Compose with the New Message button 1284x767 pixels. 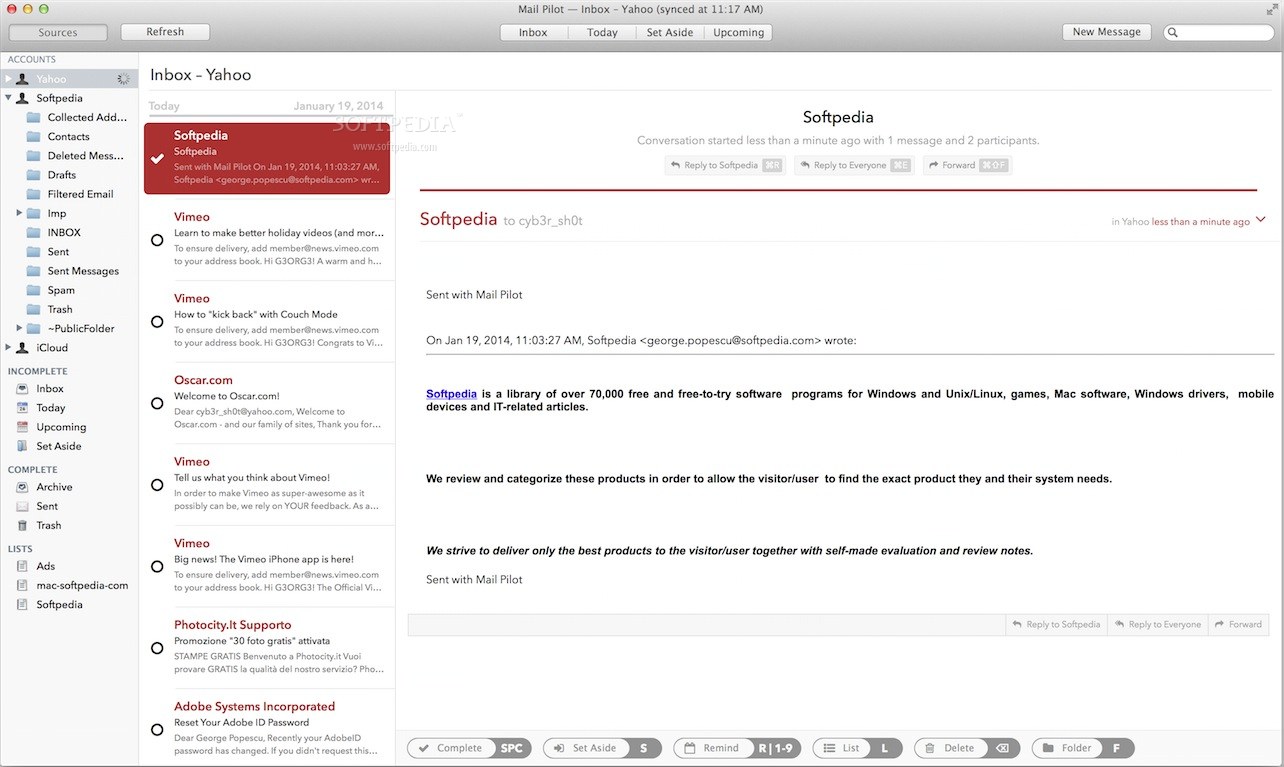pyautogui.click(x=1106, y=32)
